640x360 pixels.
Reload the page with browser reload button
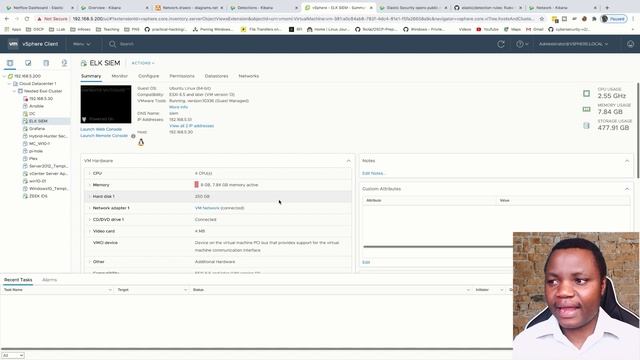click(27, 19)
